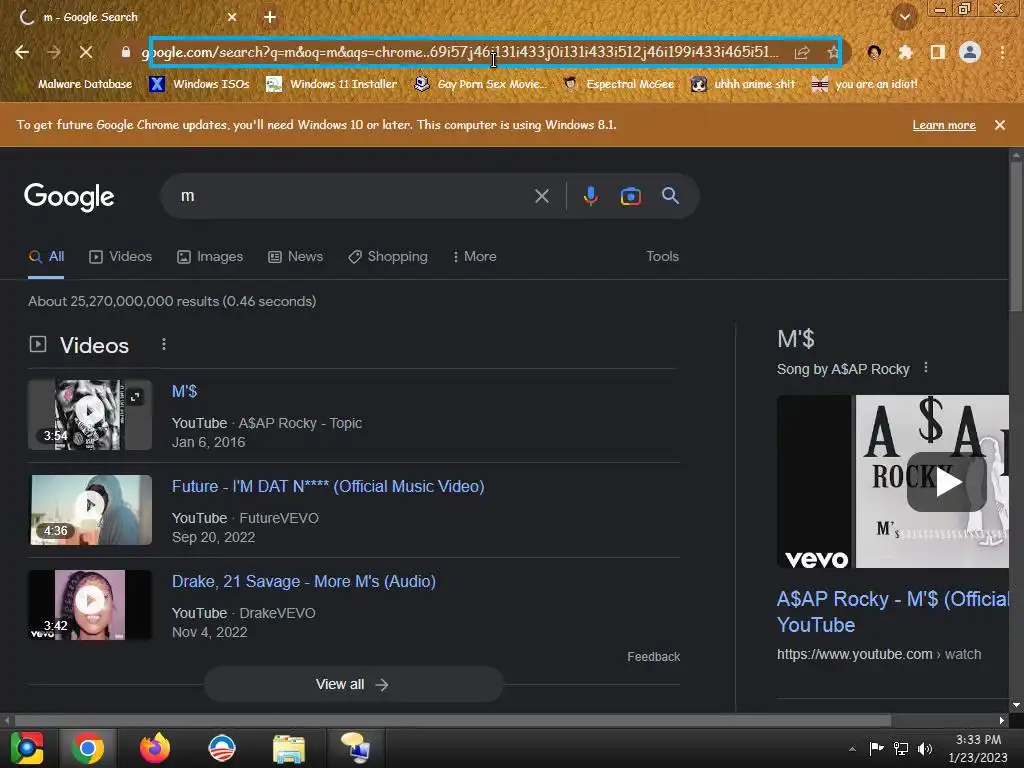Switch to the Images tab
The height and width of the screenshot is (768, 1024).
[x=210, y=257]
